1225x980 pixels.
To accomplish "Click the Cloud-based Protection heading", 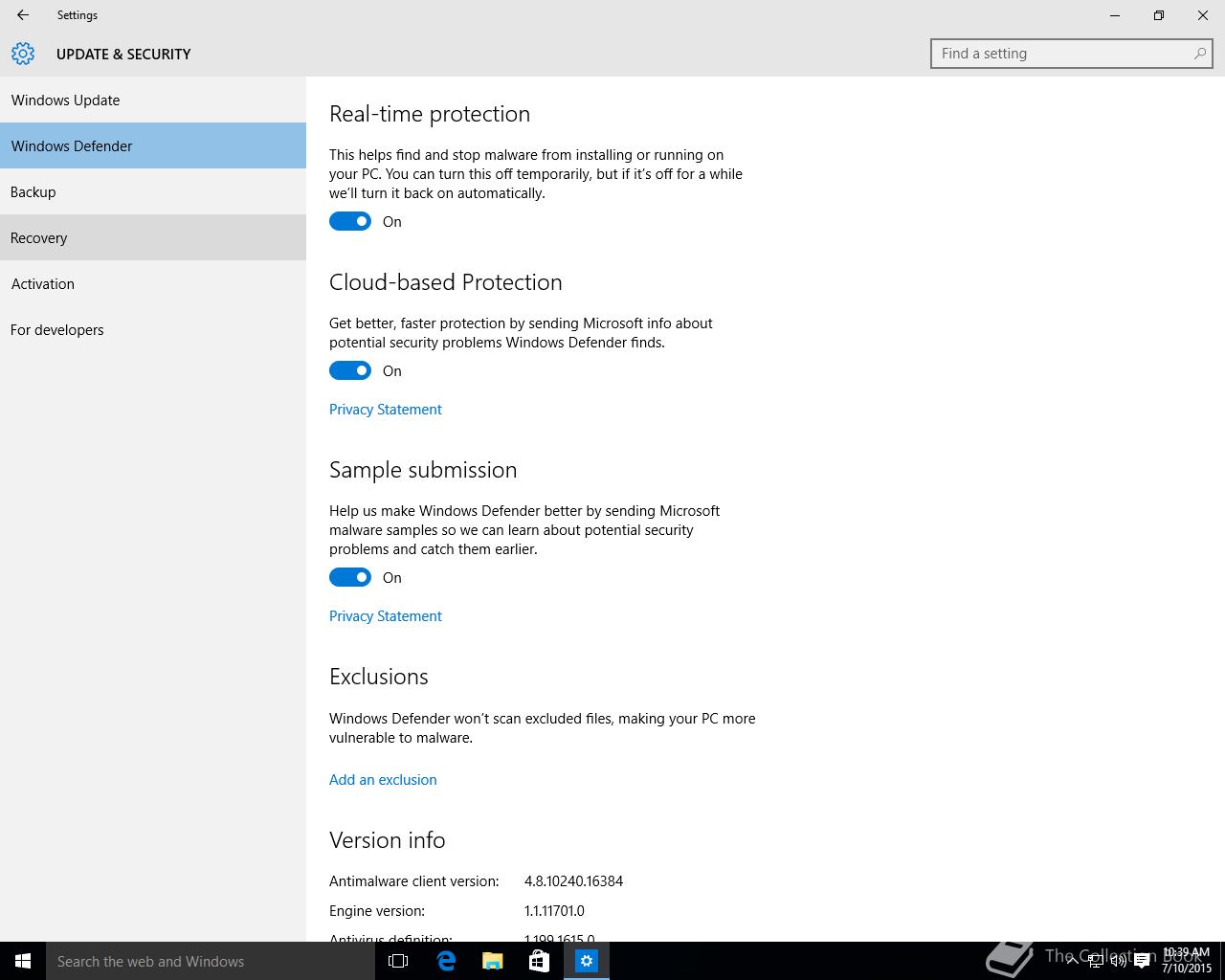I will point(446,282).
